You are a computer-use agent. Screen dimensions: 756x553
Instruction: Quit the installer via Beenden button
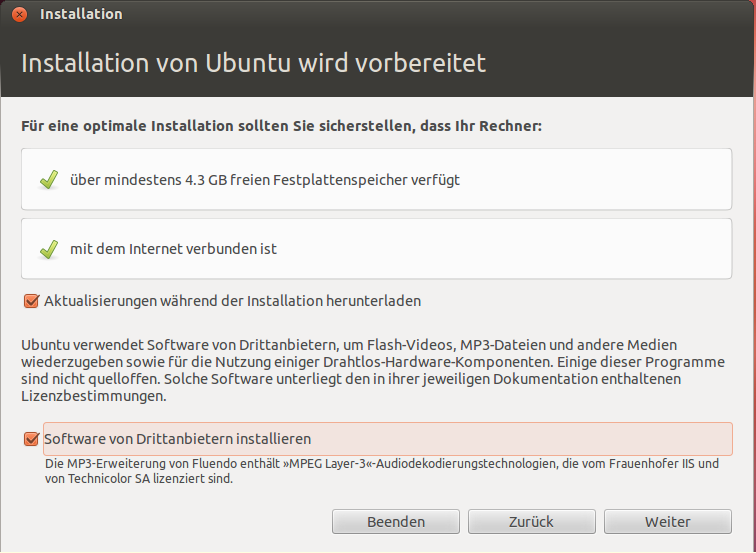point(396,522)
